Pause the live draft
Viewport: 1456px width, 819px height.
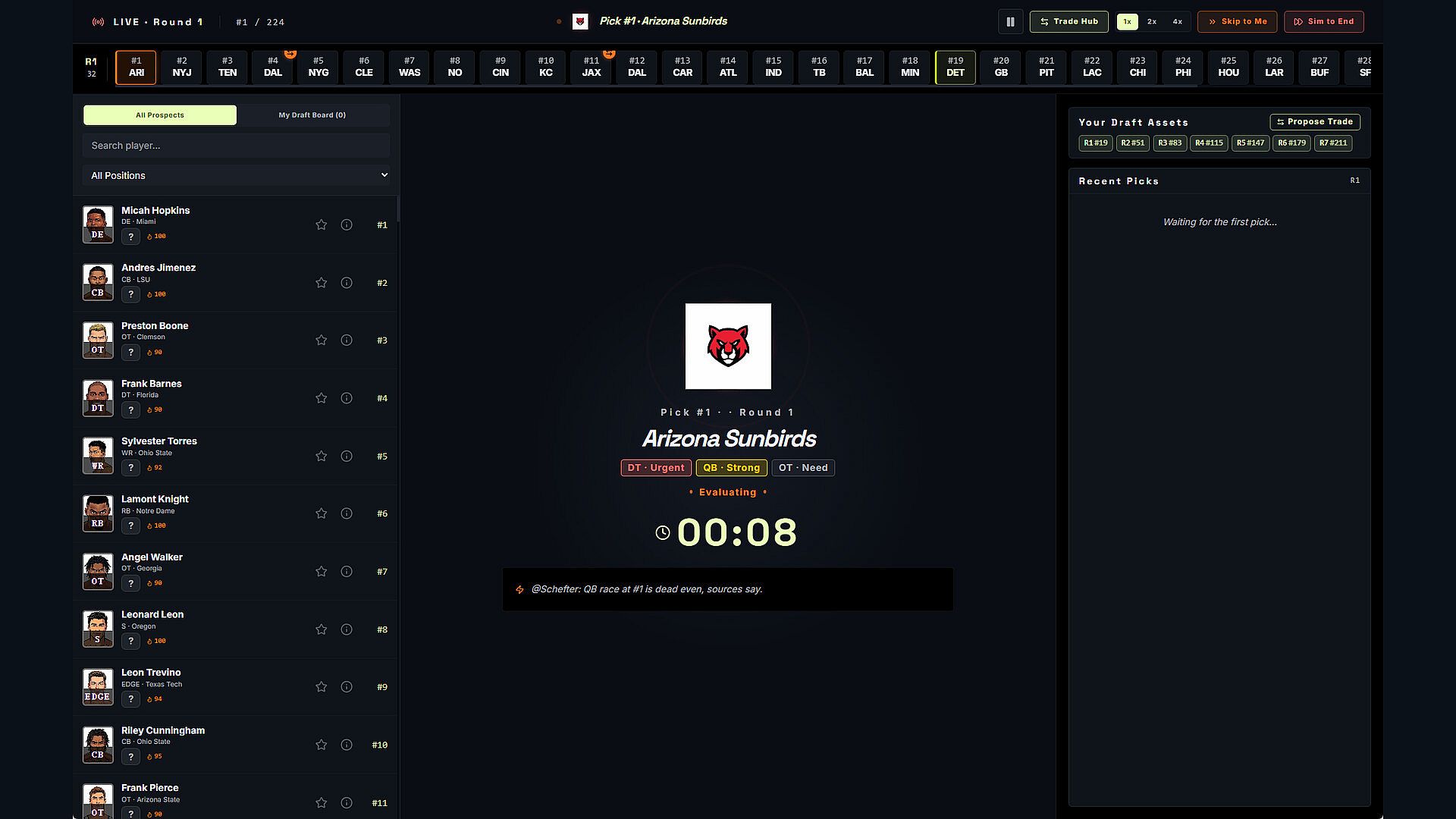pyautogui.click(x=1010, y=22)
